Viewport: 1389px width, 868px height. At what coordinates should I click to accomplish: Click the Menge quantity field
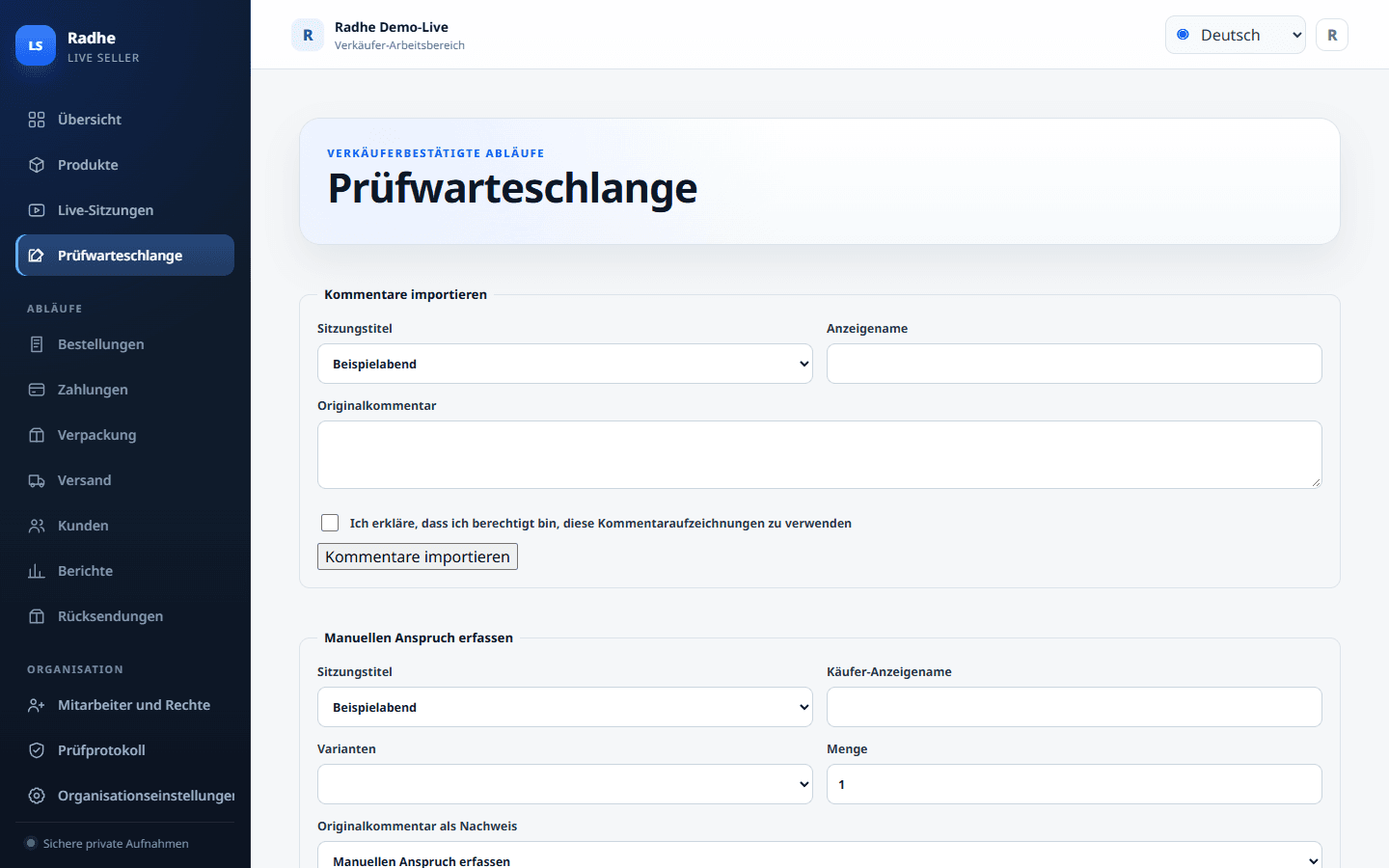tap(1075, 784)
